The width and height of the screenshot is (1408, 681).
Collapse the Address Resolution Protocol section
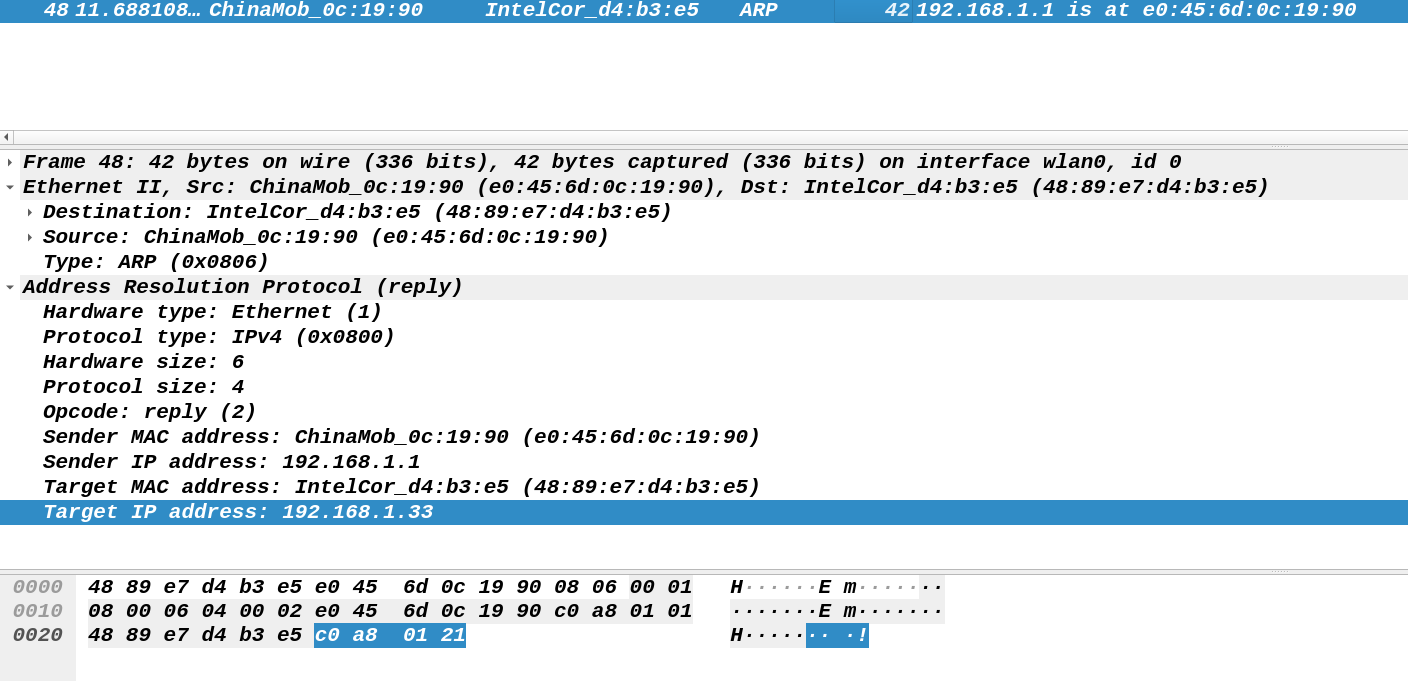[x=9, y=286]
